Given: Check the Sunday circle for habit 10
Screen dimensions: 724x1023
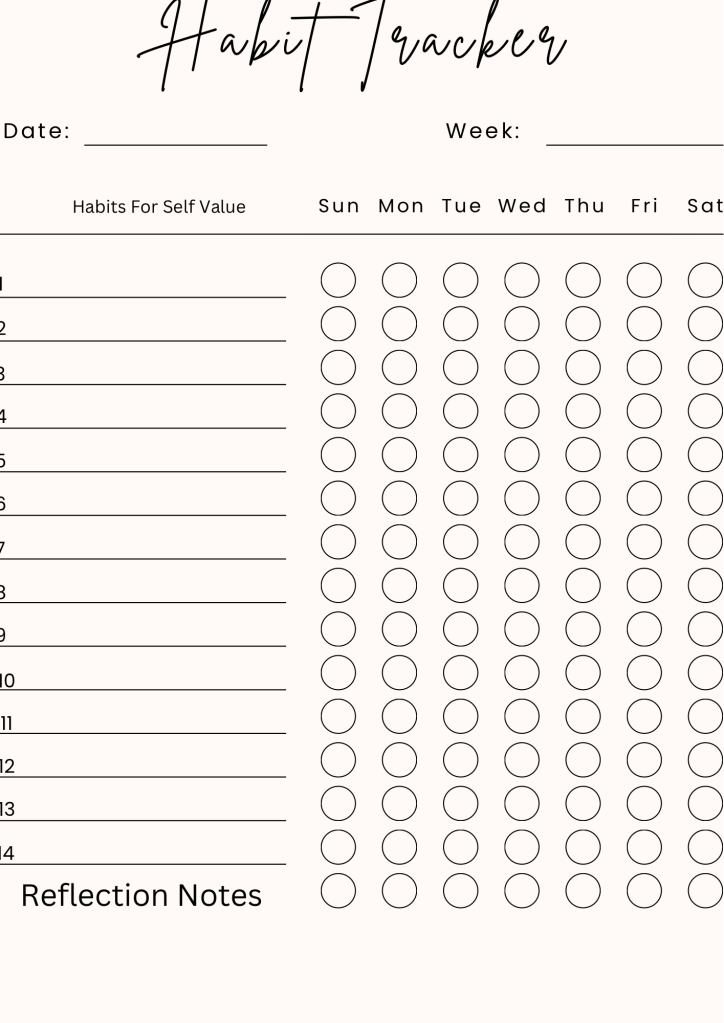Looking at the screenshot, I should pos(338,673).
